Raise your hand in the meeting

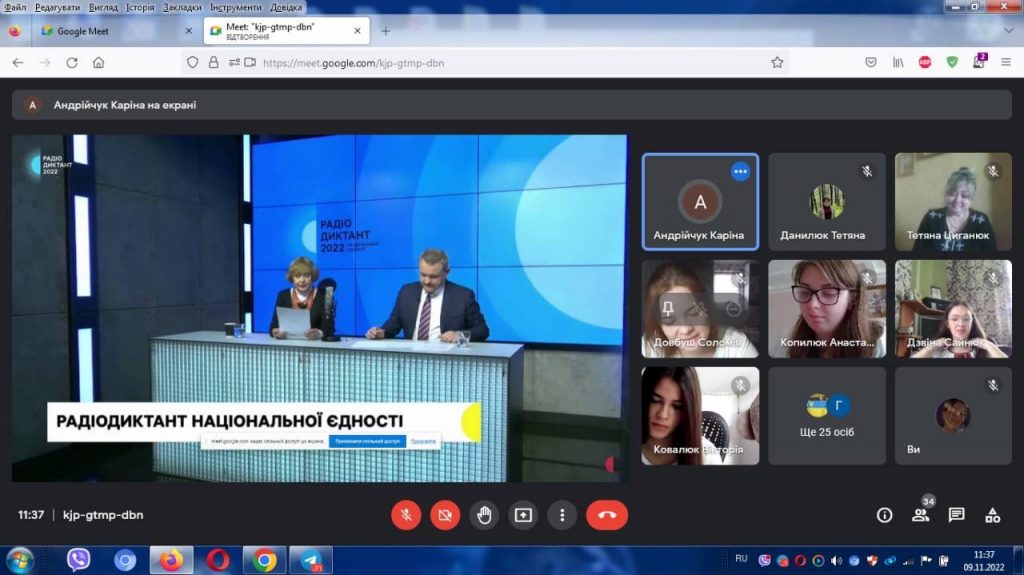point(484,515)
